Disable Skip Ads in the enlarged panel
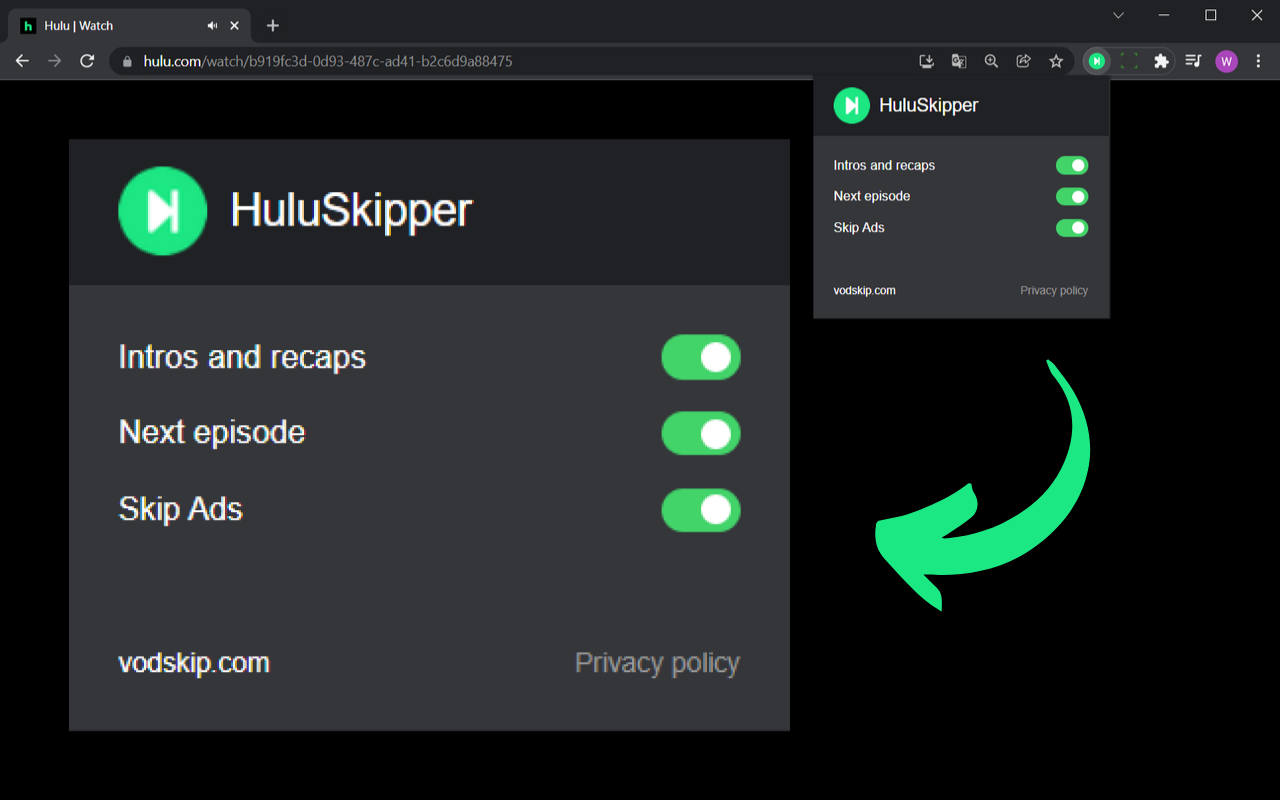1280x800 pixels. tap(701, 509)
